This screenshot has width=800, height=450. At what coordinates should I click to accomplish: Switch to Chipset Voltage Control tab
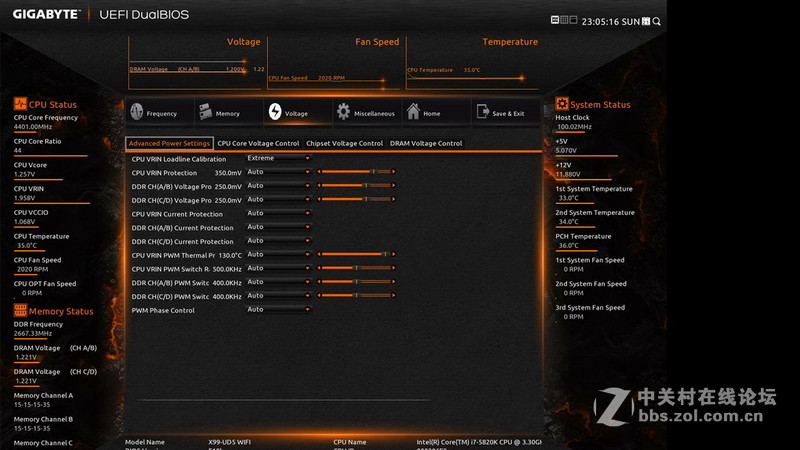[x=344, y=143]
